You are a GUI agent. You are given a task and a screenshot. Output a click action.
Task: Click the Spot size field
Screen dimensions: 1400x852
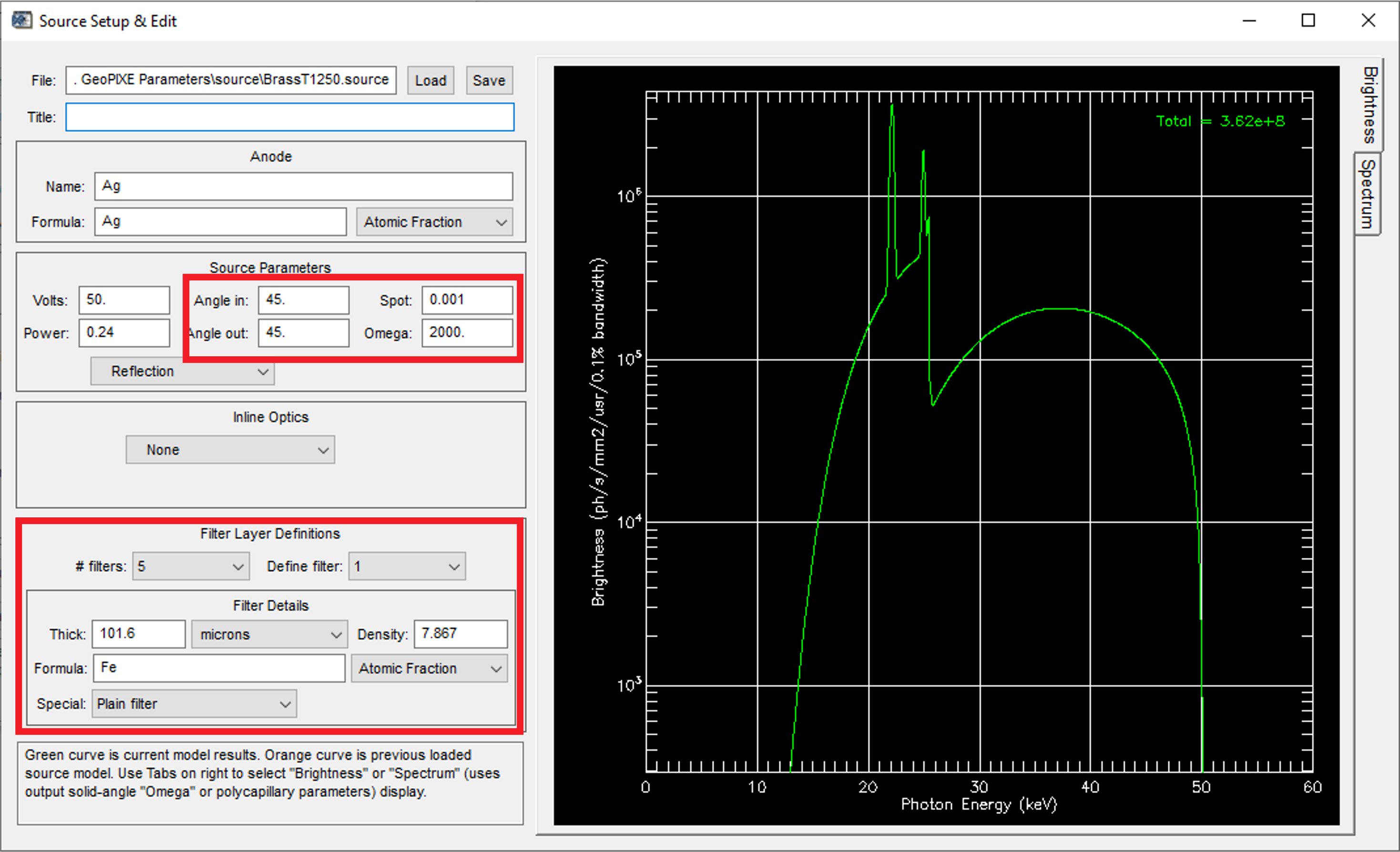point(467,300)
